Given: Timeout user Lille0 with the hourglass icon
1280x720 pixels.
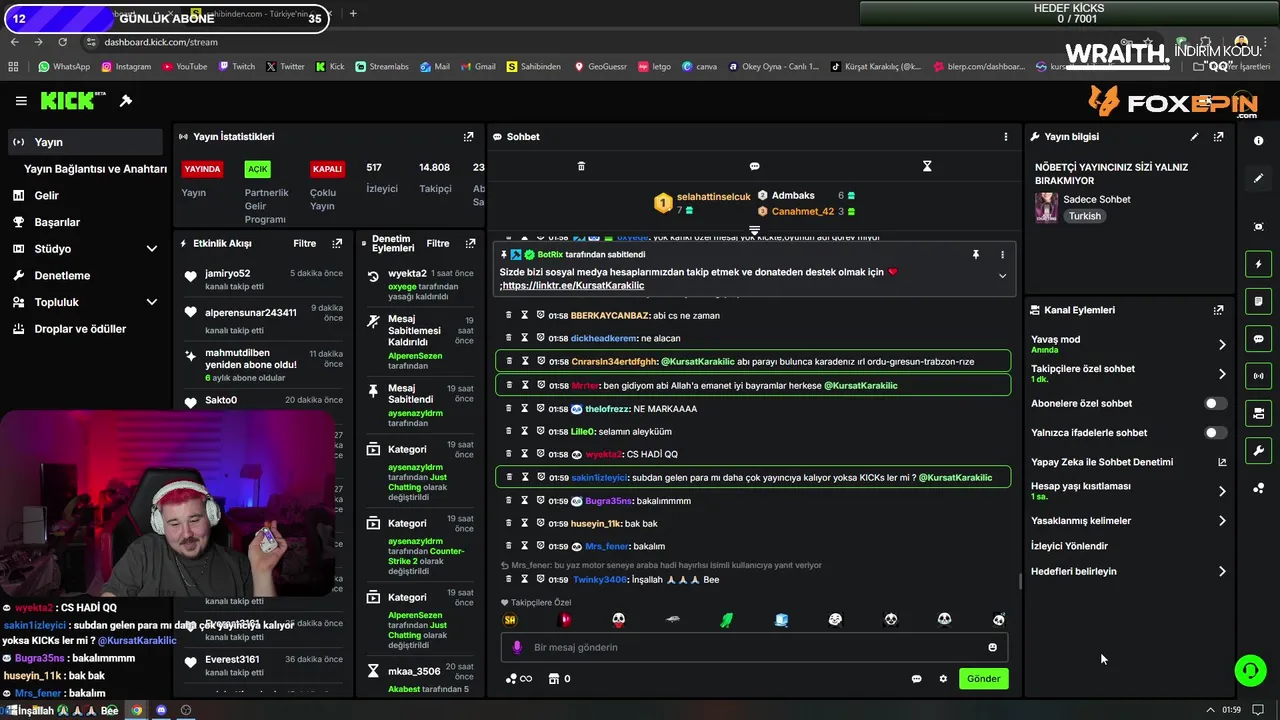Looking at the screenshot, I should (x=525, y=431).
